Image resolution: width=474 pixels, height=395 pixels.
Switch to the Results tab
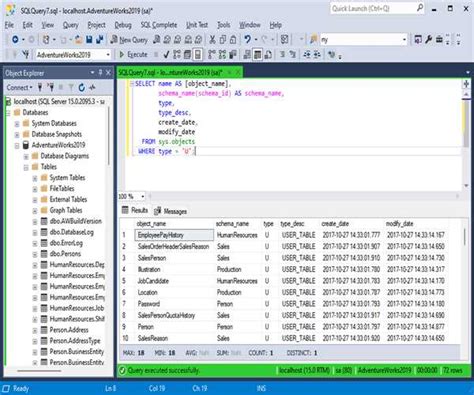pos(135,210)
